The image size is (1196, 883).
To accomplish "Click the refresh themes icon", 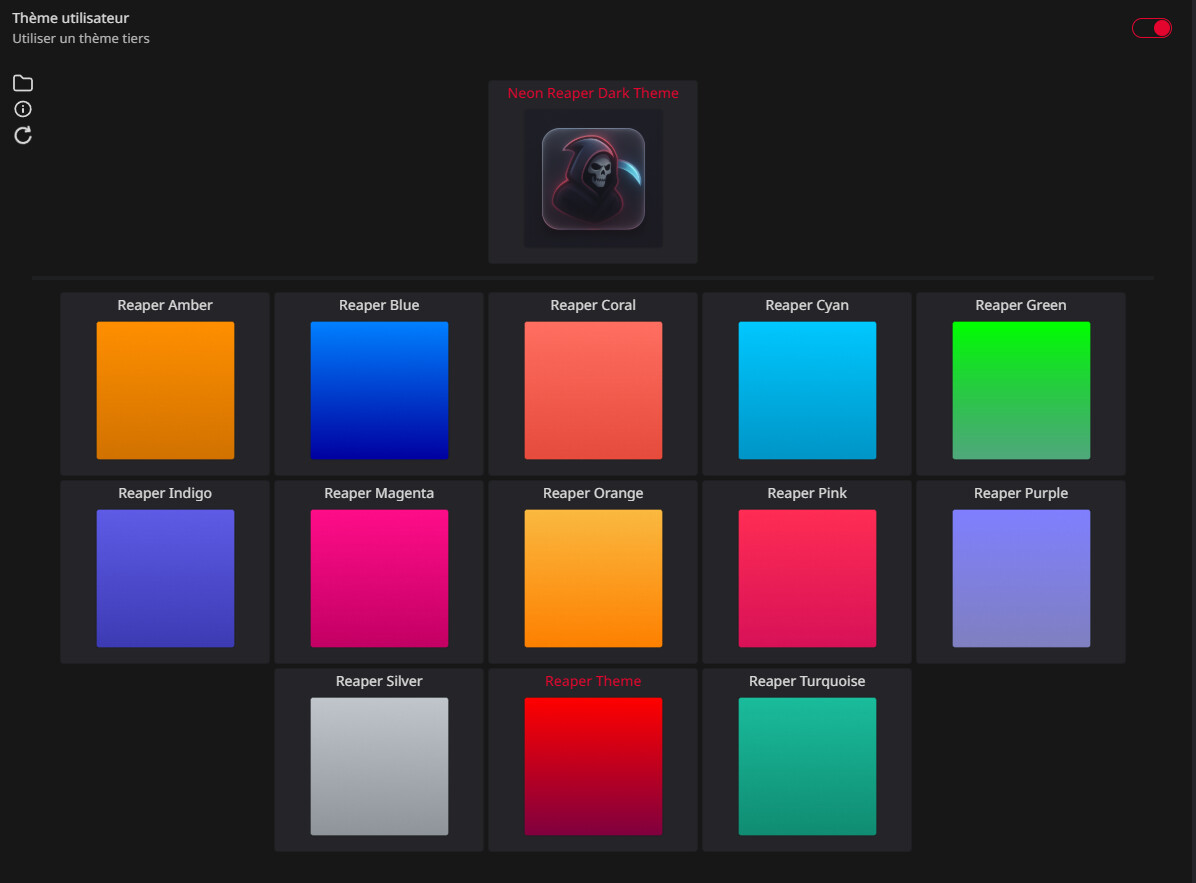I will point(23,135).
